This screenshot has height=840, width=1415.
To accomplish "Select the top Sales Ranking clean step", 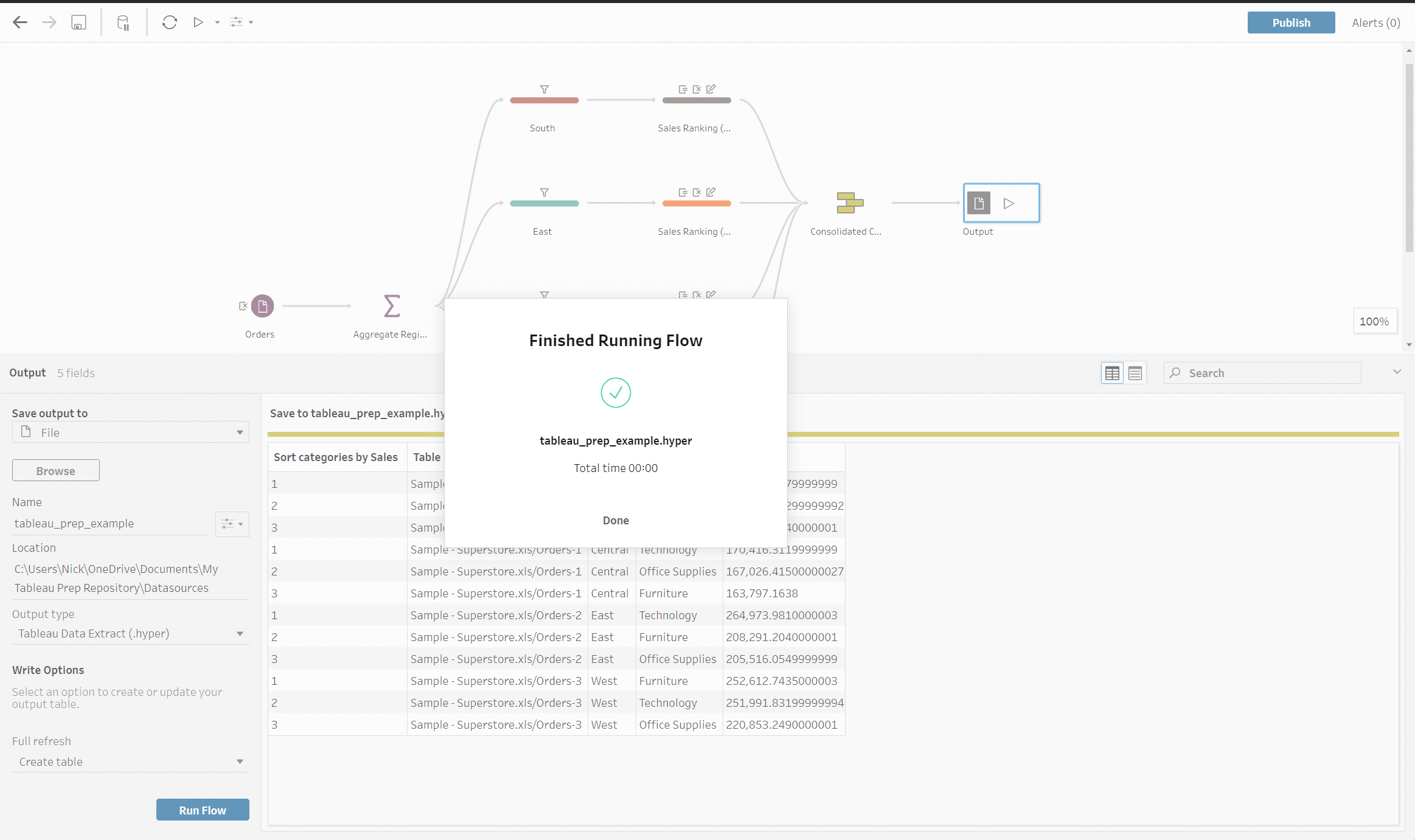I will (x=697, y=100).
